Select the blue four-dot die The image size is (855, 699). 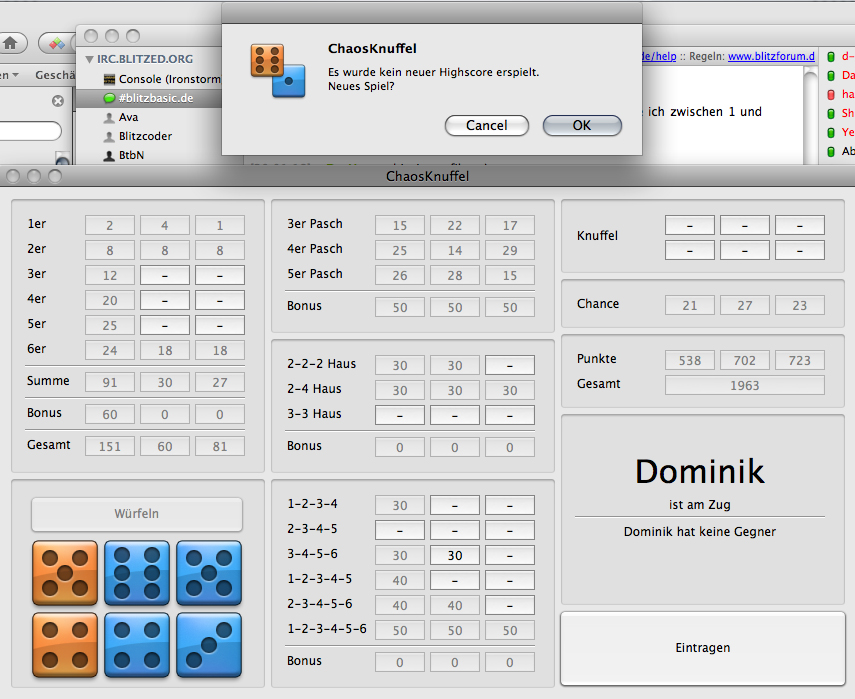click(137, 645)
